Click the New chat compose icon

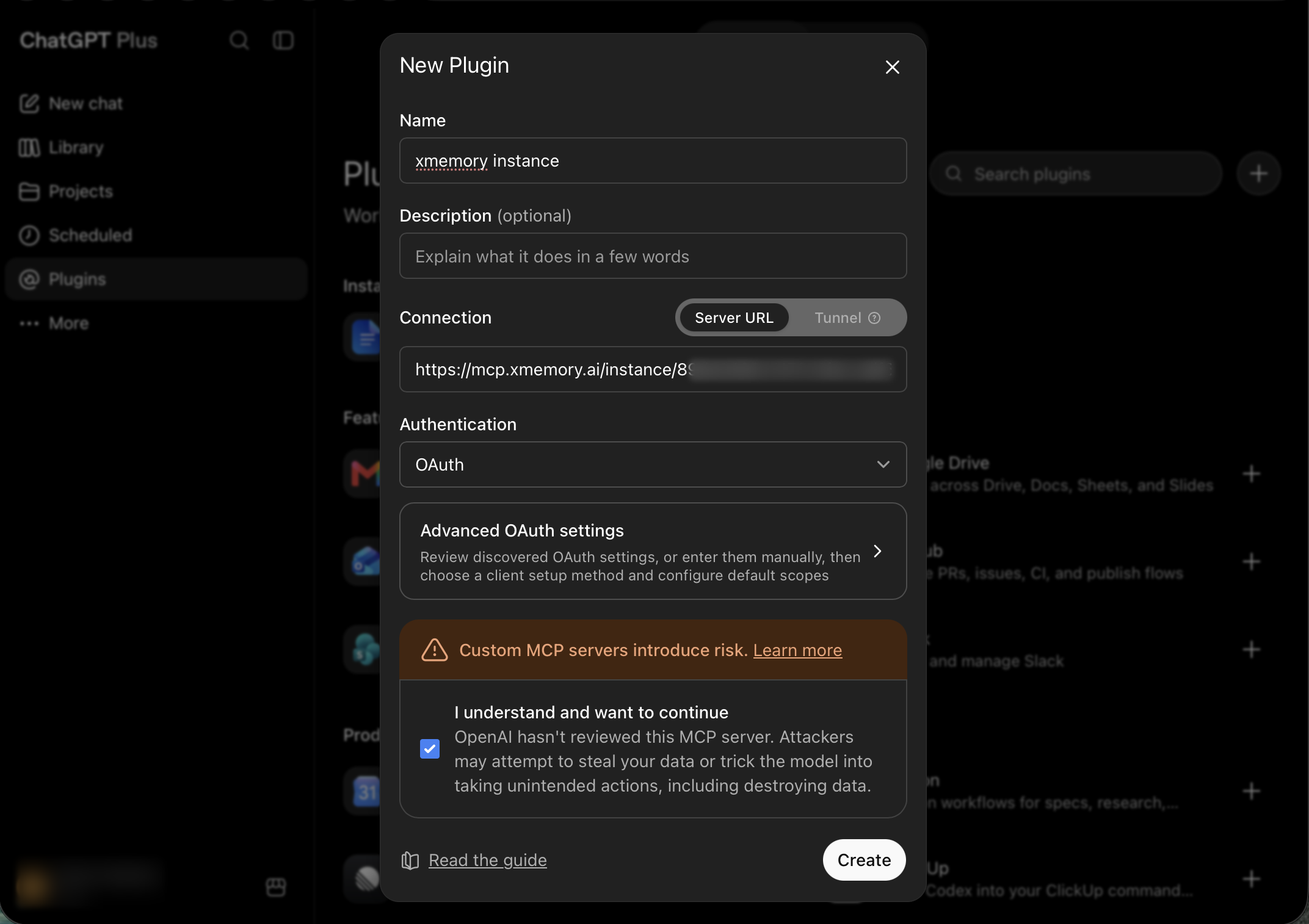point(29,104)
